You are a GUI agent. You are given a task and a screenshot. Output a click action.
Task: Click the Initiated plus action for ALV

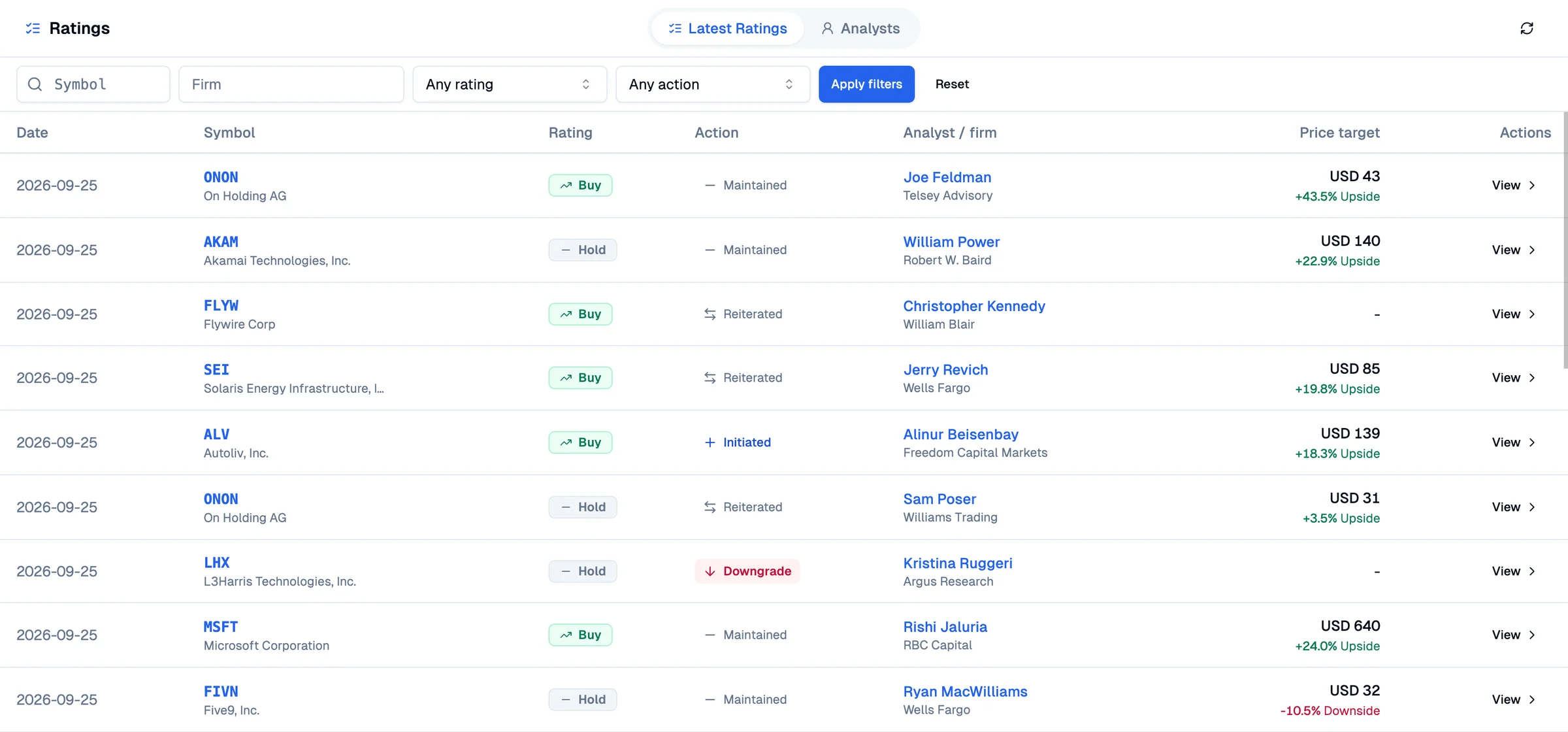(x=738, y=442)
